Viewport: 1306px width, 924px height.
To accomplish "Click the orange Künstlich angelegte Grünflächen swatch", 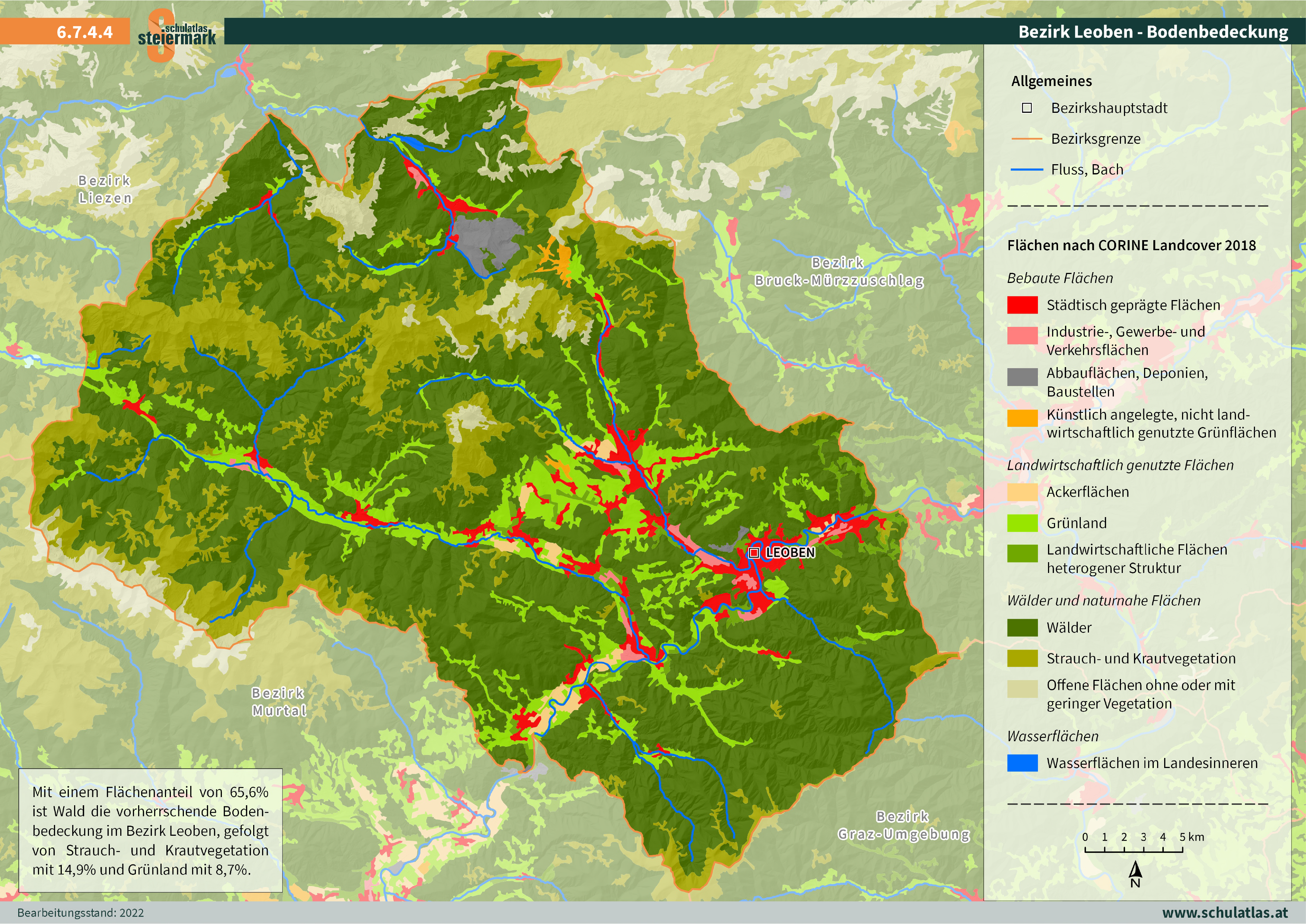I will pyautogui.click(x=1022, y=418).
